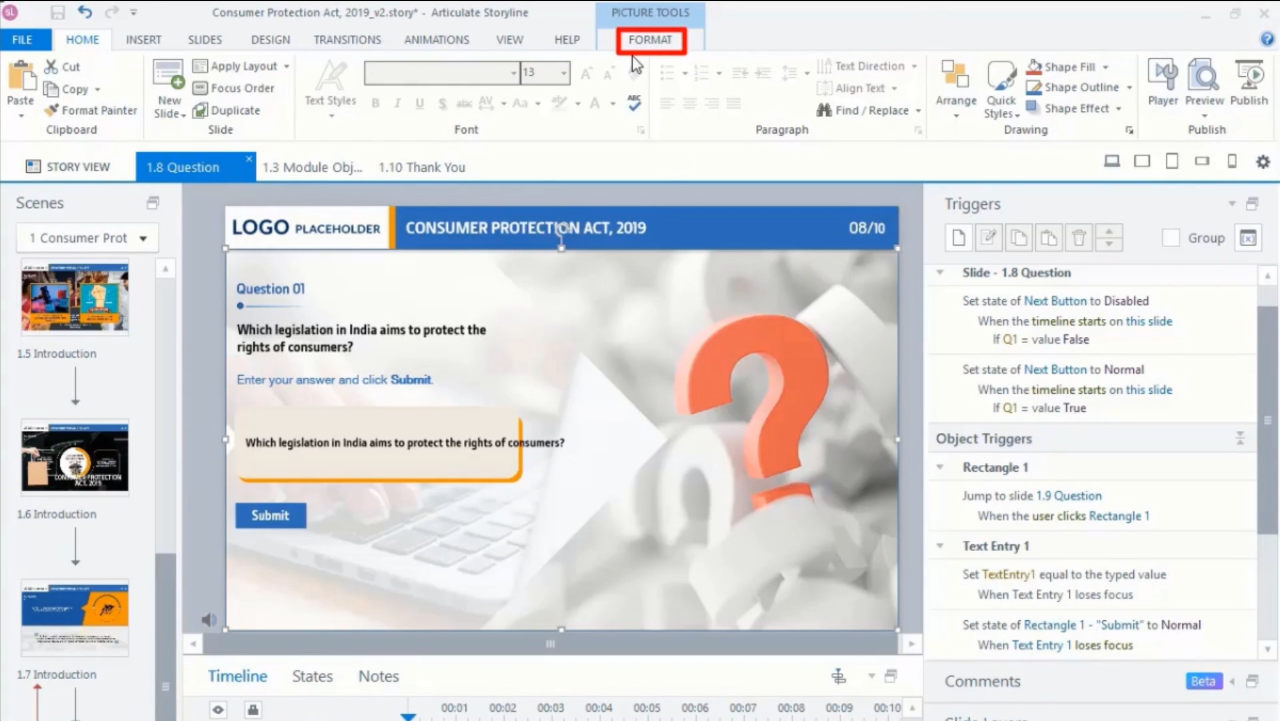Open the ANIMATIONS ribbon tab
The height and width of the screenshot is (721, 1280).
point(436,40)
